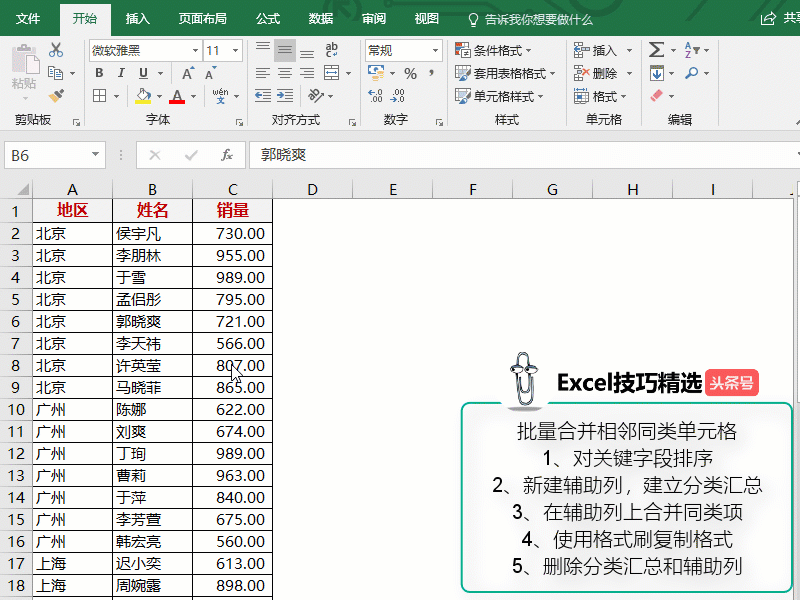
Task: Select row 10 header
Action: point(16,409)
